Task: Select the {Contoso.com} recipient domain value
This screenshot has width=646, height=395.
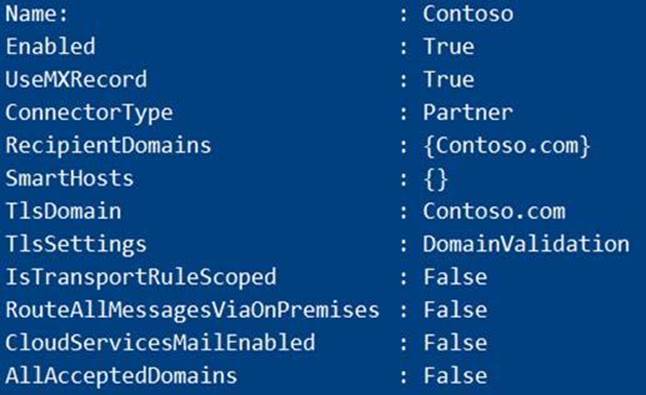Action: pyautogui.click(x=507, y=146)
